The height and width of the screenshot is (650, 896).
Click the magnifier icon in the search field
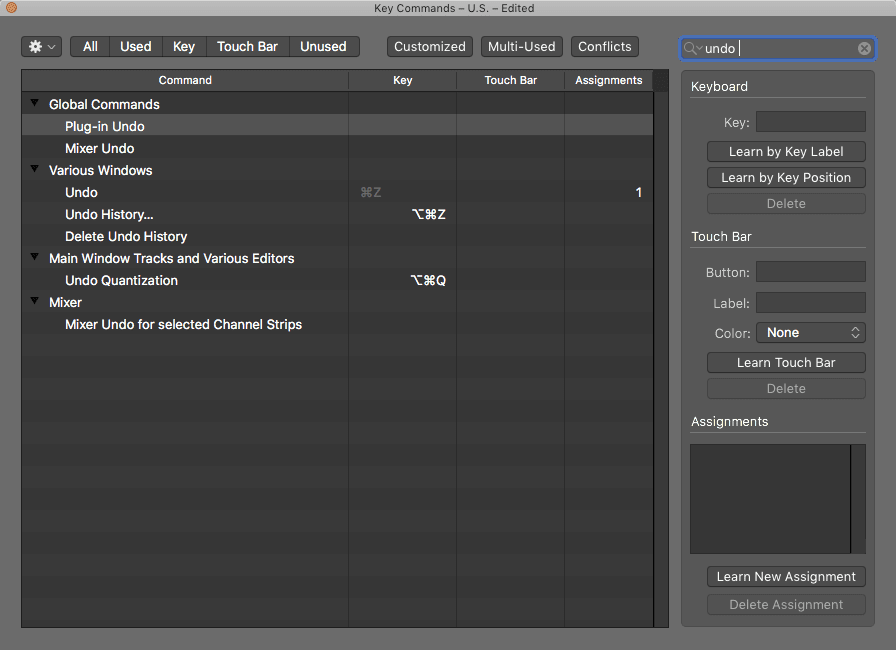(693, 47)
